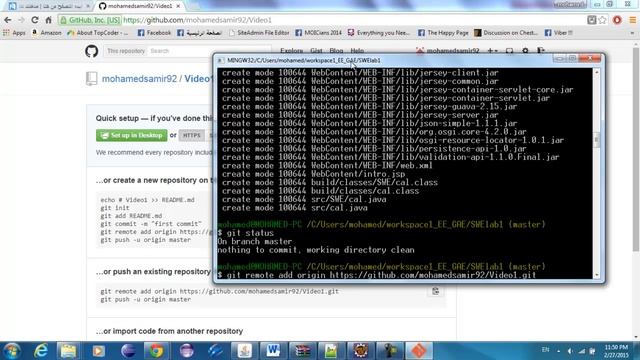The width and height of the screenshot is (640, 360).
Task: Switch to Google Chrome in taskbar
Action: (156, 351)
